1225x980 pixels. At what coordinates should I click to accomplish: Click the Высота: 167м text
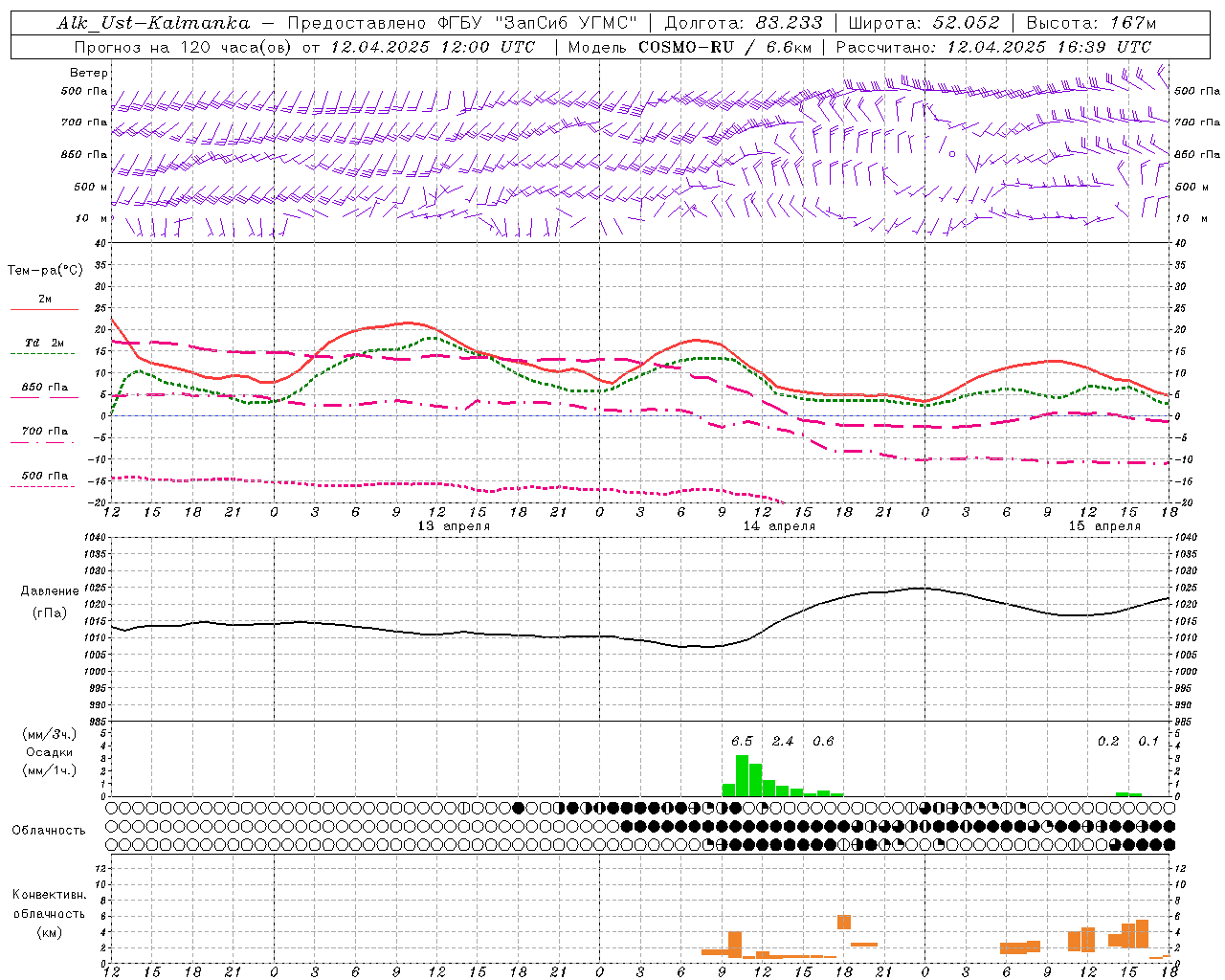[1091, 23]
